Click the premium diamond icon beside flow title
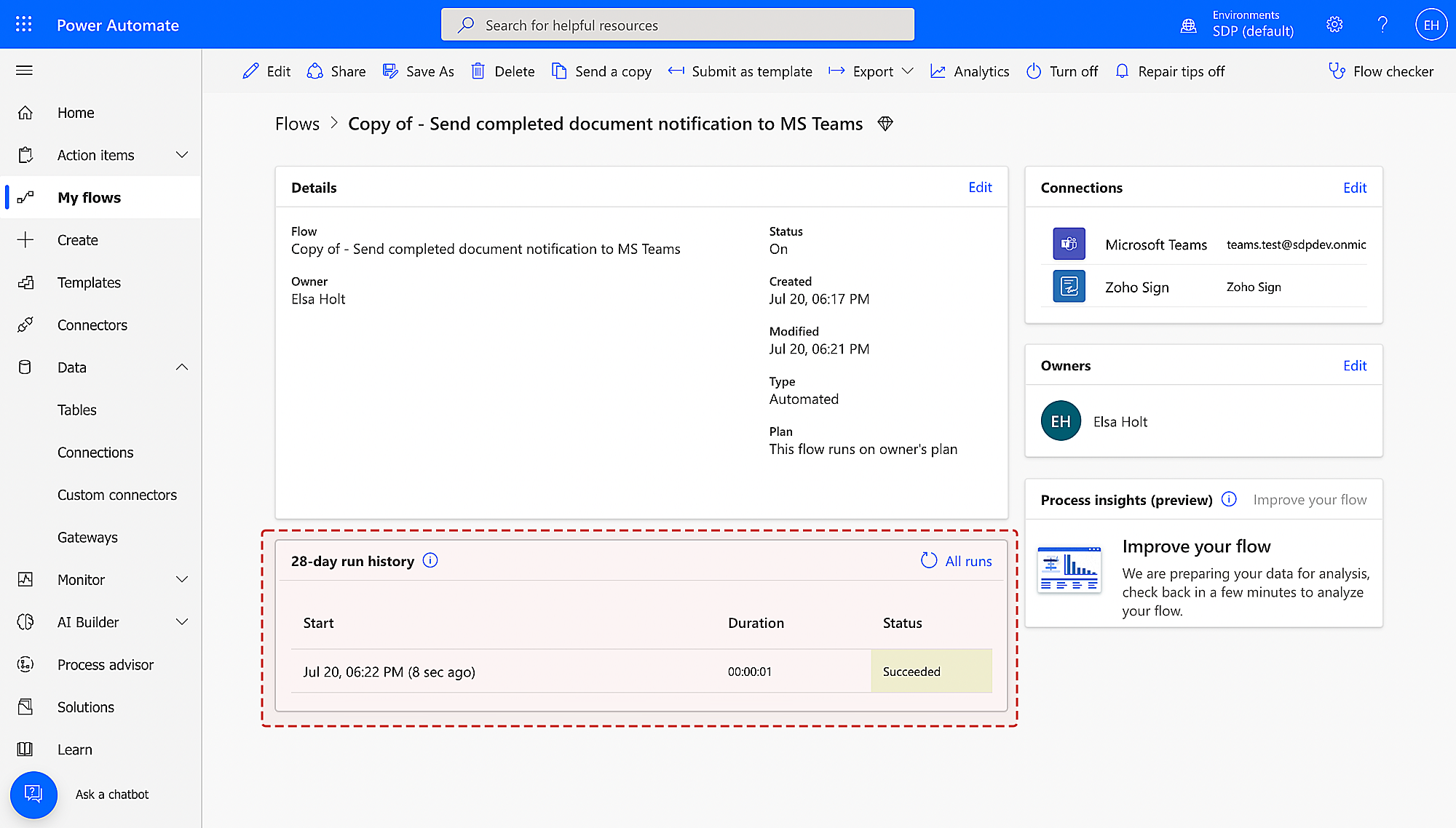 885,124
